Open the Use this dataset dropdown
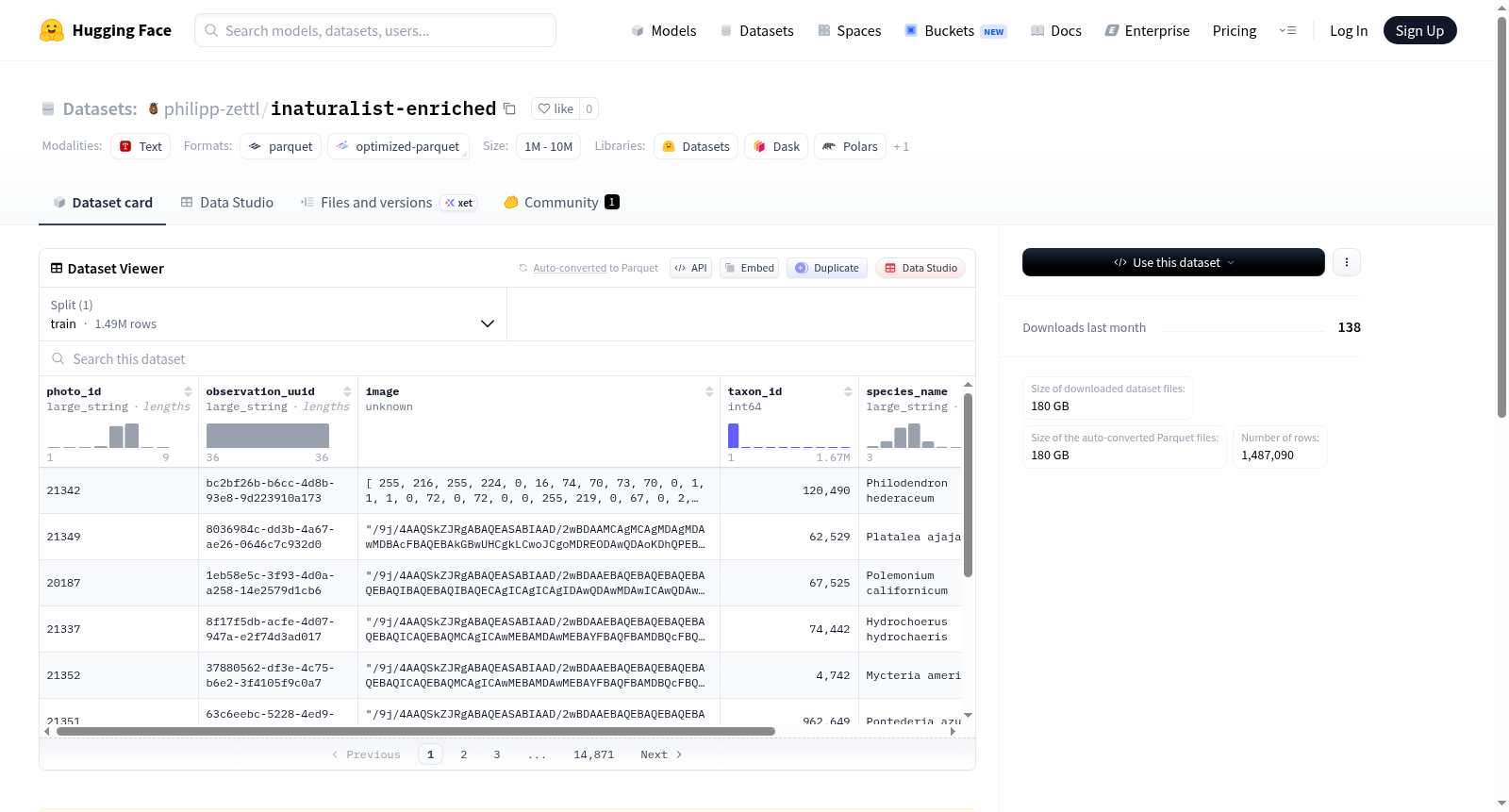Viewport: 1509px width, 812px height. [x=1173, y=262]
